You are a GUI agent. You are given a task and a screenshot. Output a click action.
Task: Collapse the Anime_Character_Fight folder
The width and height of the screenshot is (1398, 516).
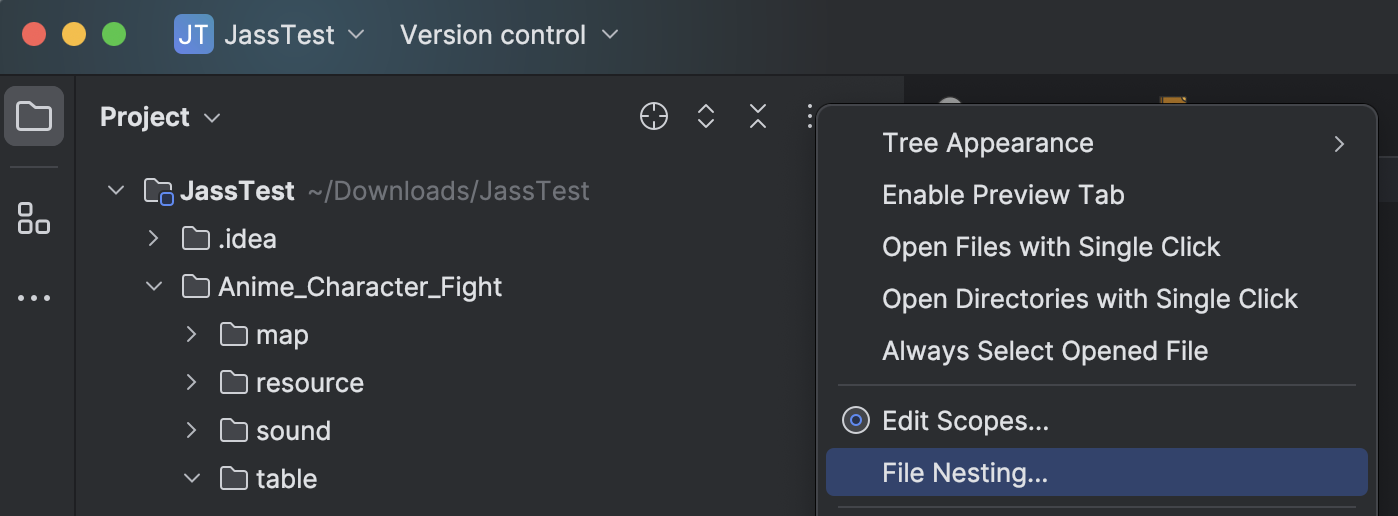[154, 288]
